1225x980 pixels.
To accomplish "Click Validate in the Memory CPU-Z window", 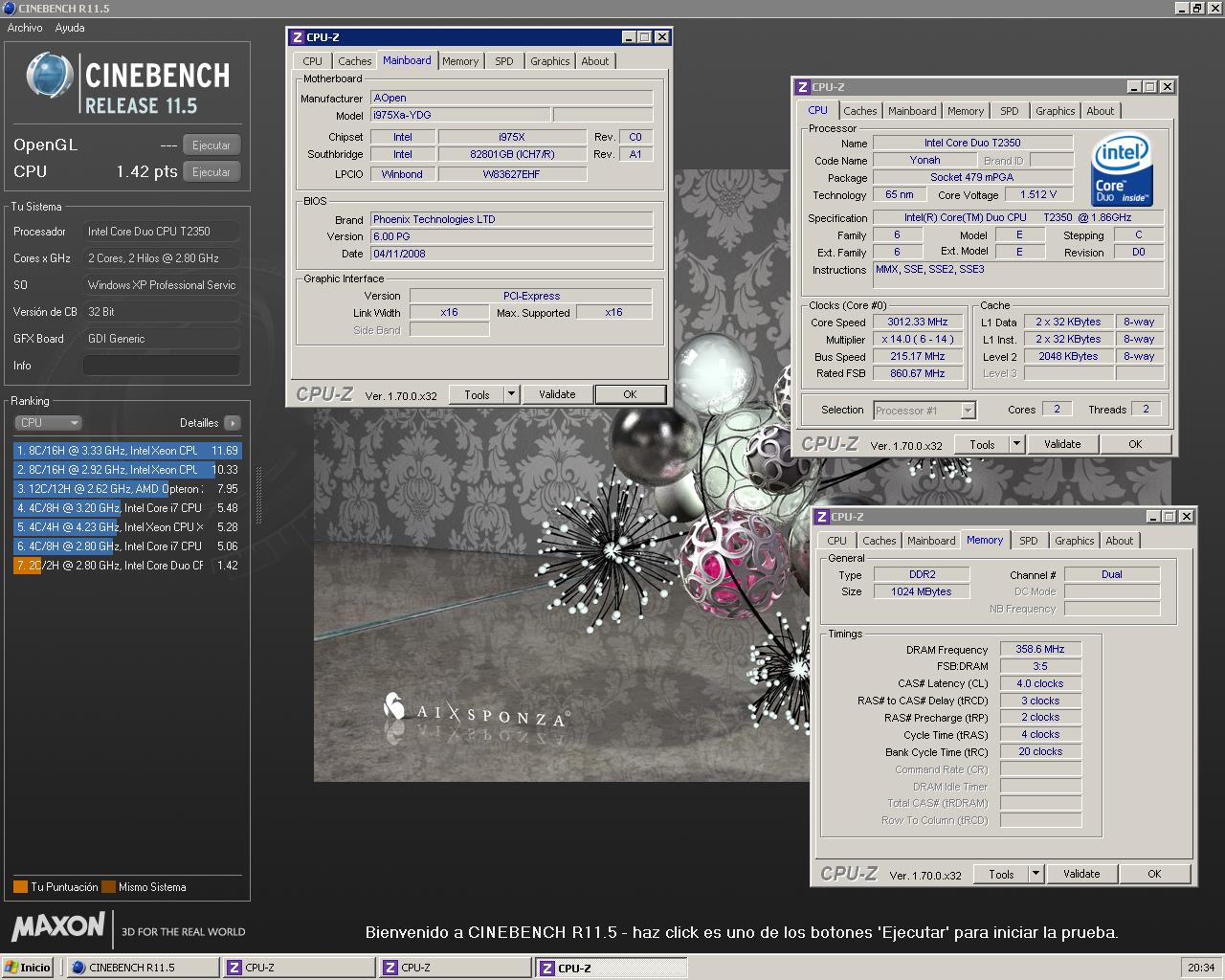I will tap(1081, 874).
